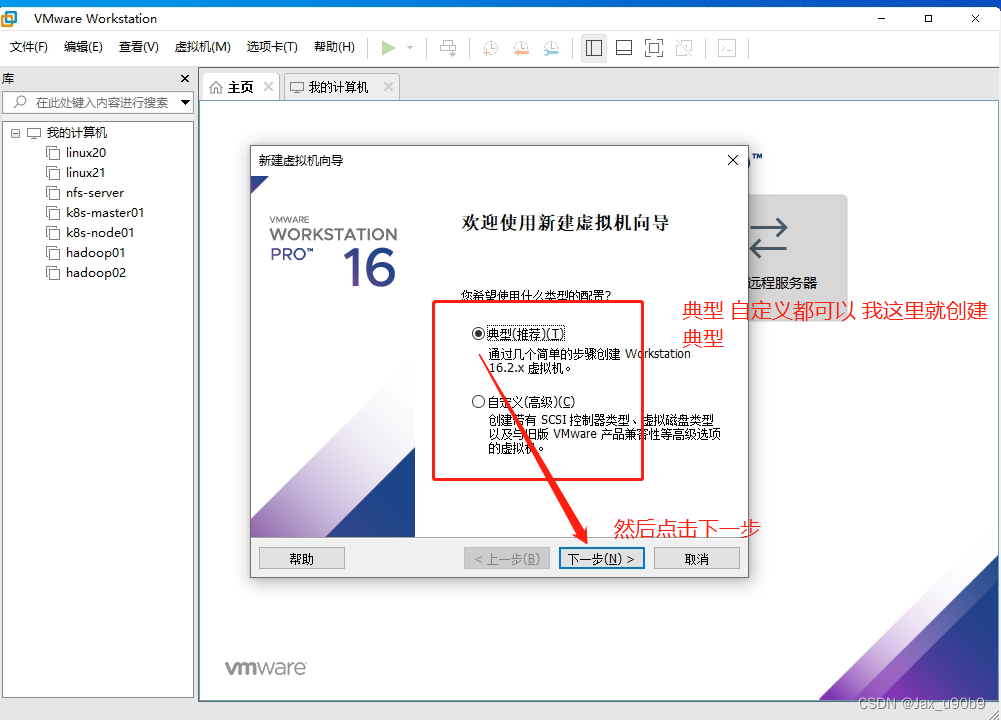This screenshot has width=1001, height=720.
Task: Cancel the new virtual machine wizard
Action: [x=696, y=557]
